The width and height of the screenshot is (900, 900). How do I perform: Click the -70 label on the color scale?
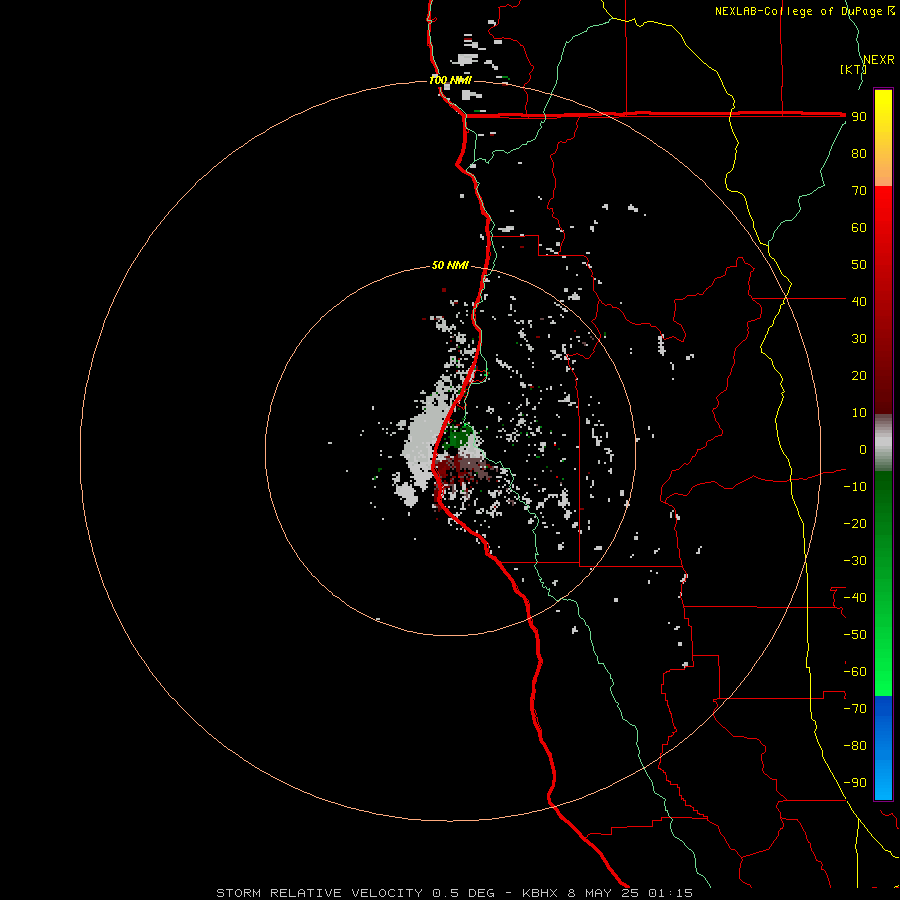pos(855,709)
